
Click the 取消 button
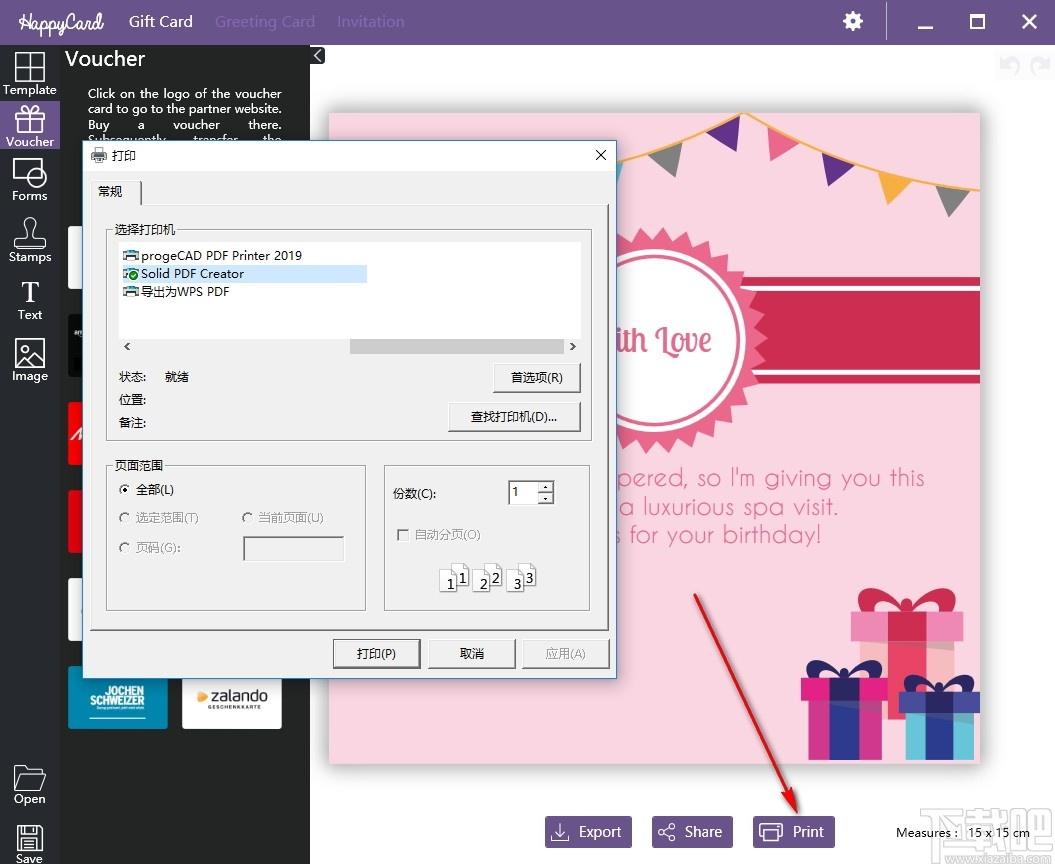[472, 653]
